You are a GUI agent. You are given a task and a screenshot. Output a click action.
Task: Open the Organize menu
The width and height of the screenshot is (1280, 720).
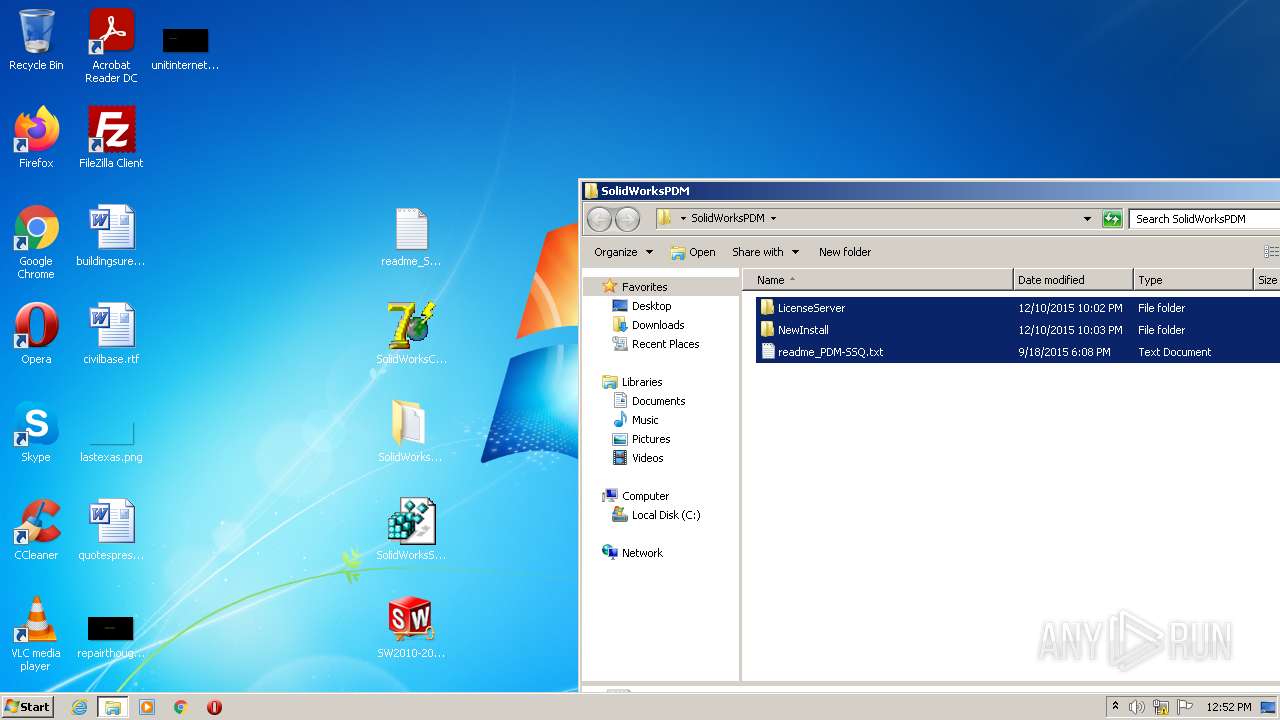[623, 252]
